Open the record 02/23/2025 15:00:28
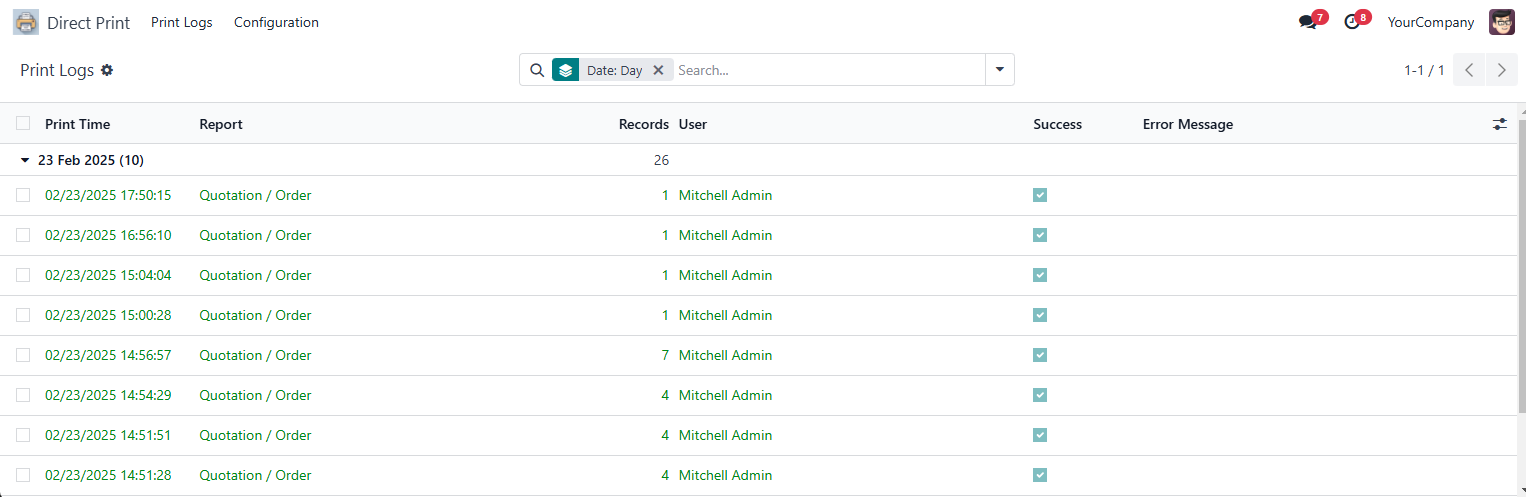Viewport: 1526px width, 497px height. pos(108,315)
